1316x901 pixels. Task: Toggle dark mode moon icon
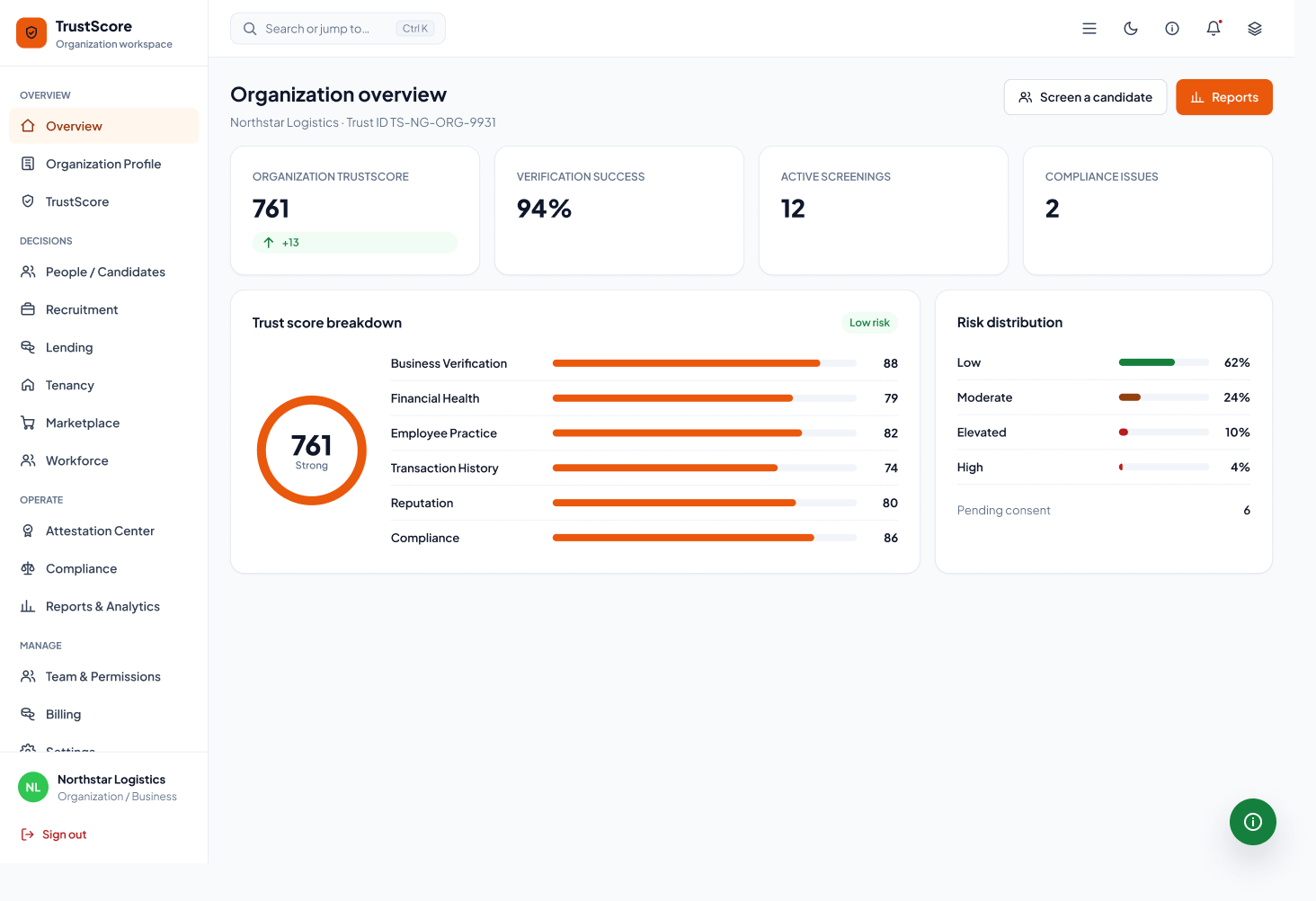(1131, 29)
